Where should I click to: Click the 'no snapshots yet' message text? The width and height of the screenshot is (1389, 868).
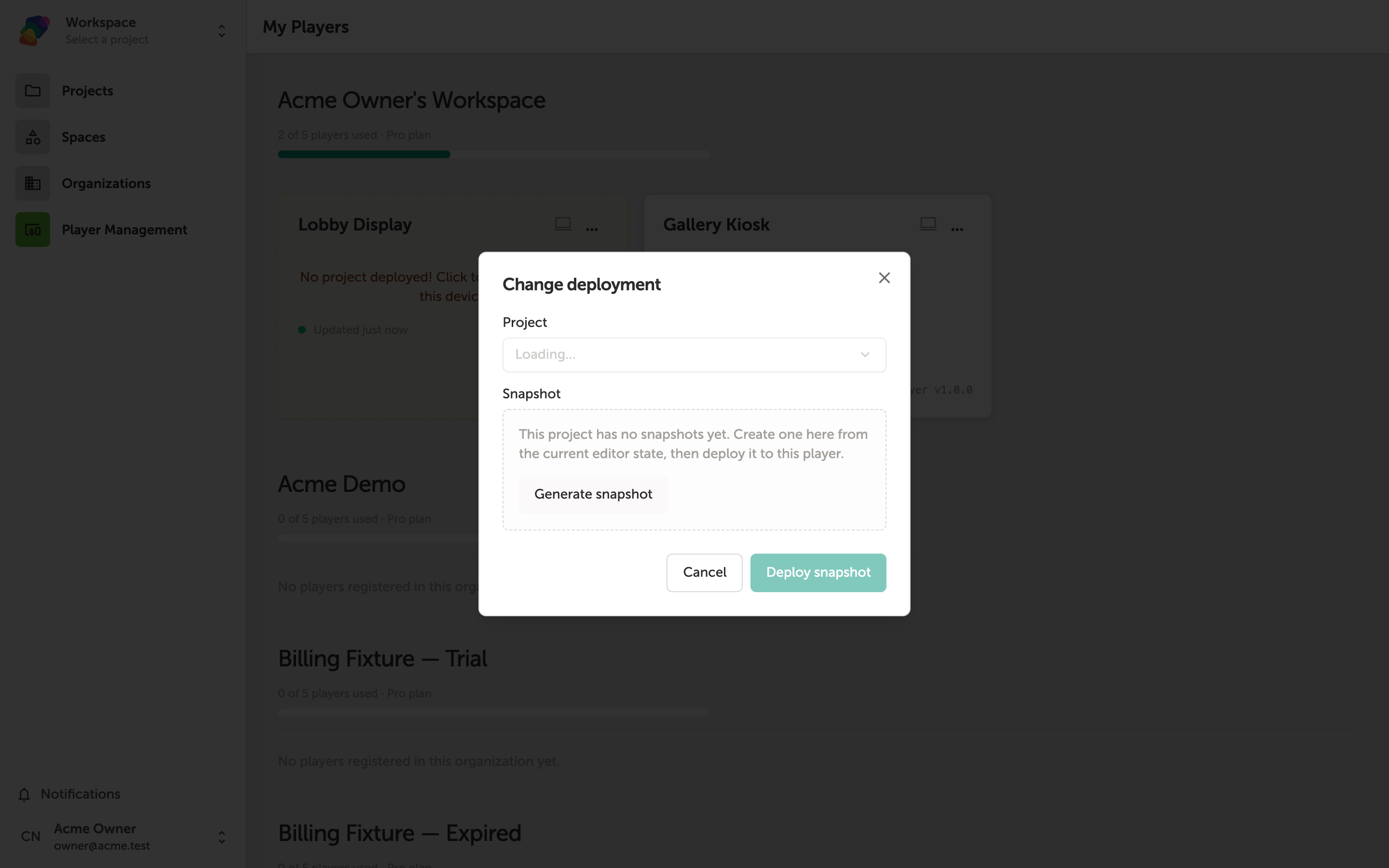point(694,444)
